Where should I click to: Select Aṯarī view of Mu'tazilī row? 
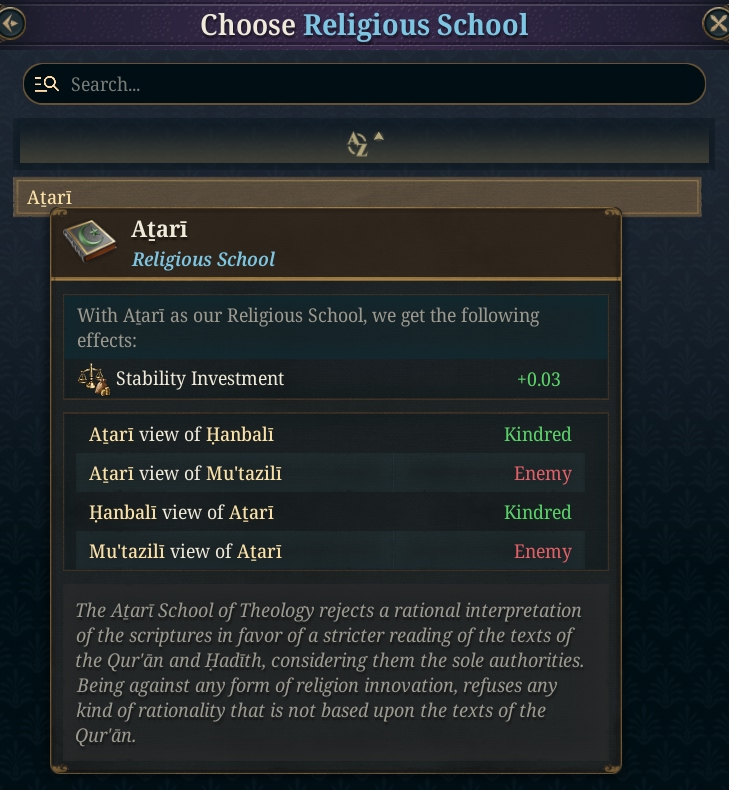click(x=330, y=473)
